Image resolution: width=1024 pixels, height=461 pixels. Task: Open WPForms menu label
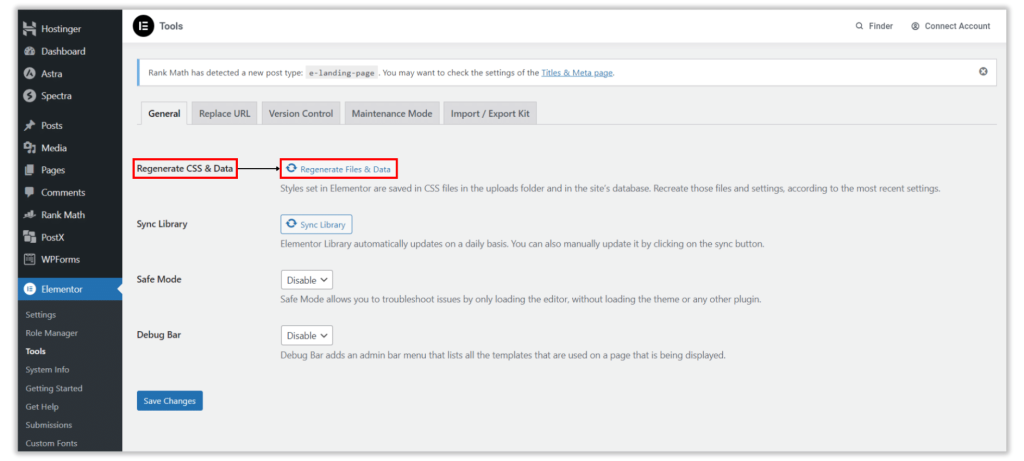pos(60,259)
